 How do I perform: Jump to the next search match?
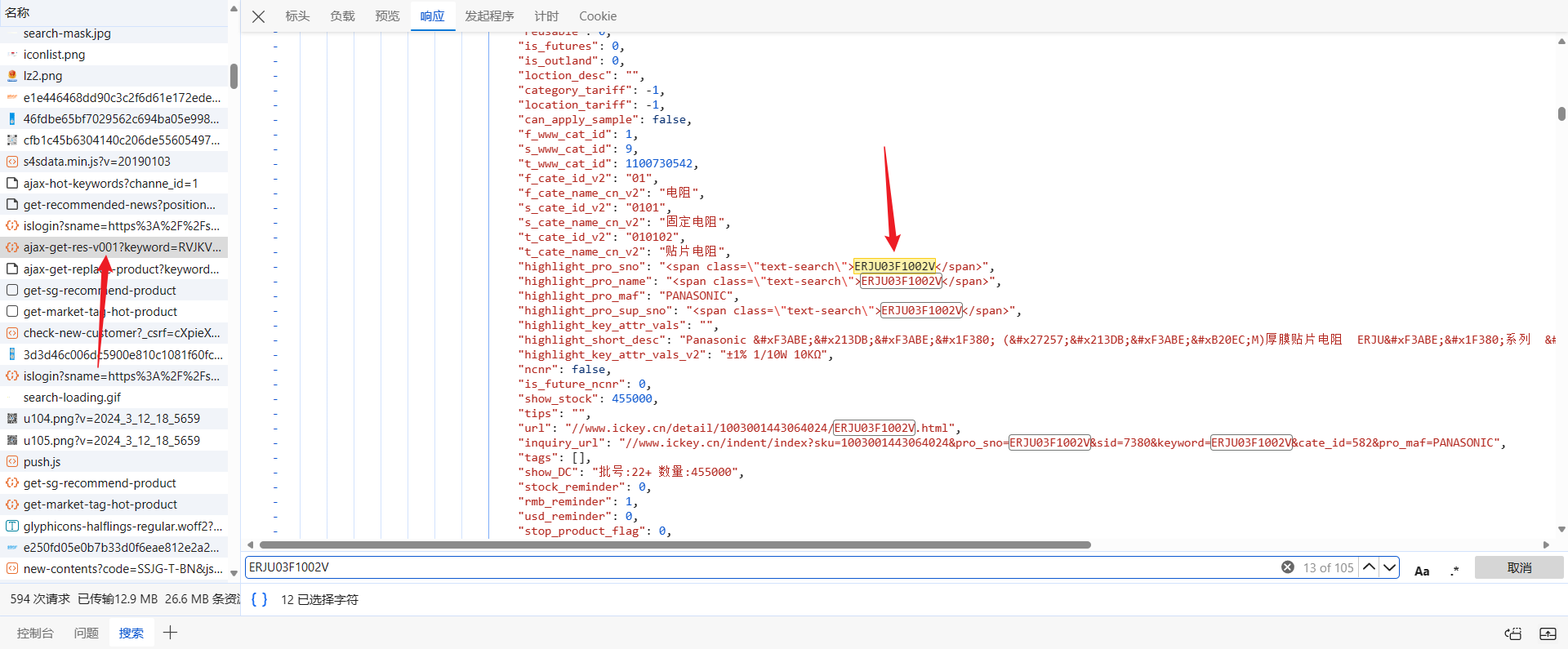(1389, 567)
